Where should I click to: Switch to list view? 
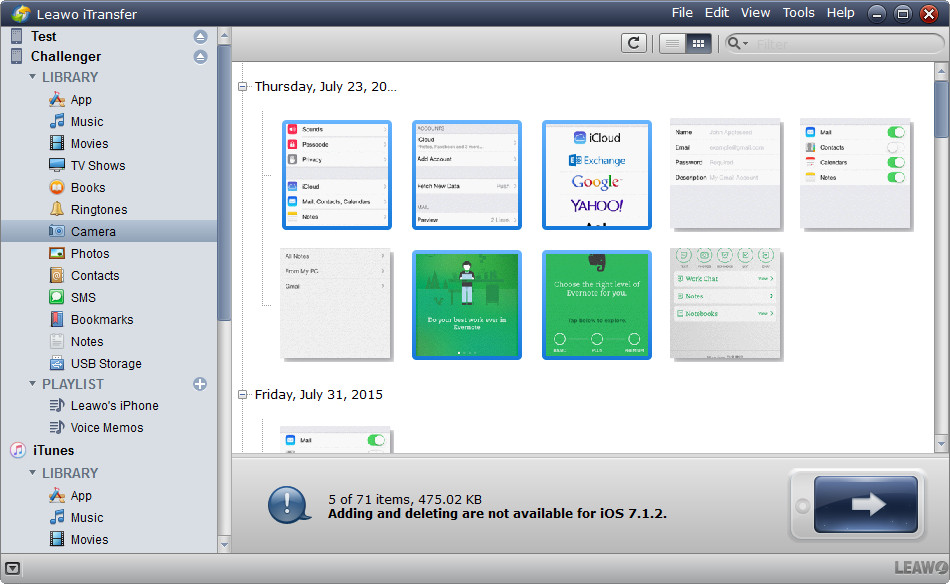pyautogui.click(x=671, y=43)
